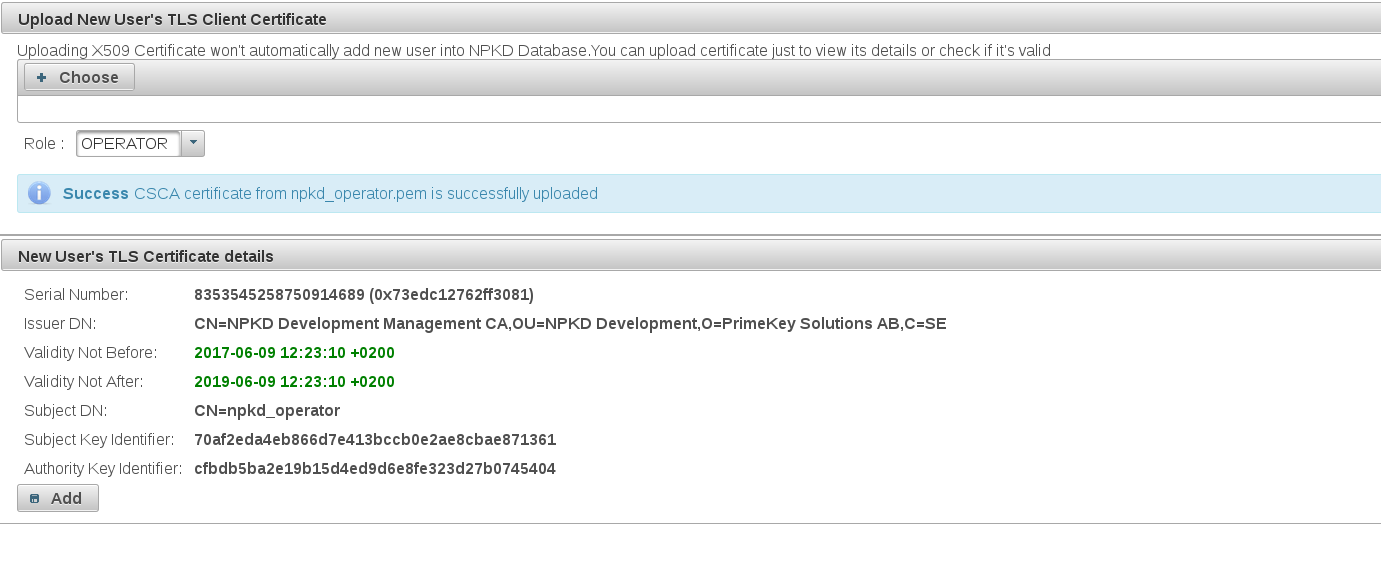Select the New User's TLS Certificate details header
This screenshot has height=581, width=1381.
tap(146, 256)
